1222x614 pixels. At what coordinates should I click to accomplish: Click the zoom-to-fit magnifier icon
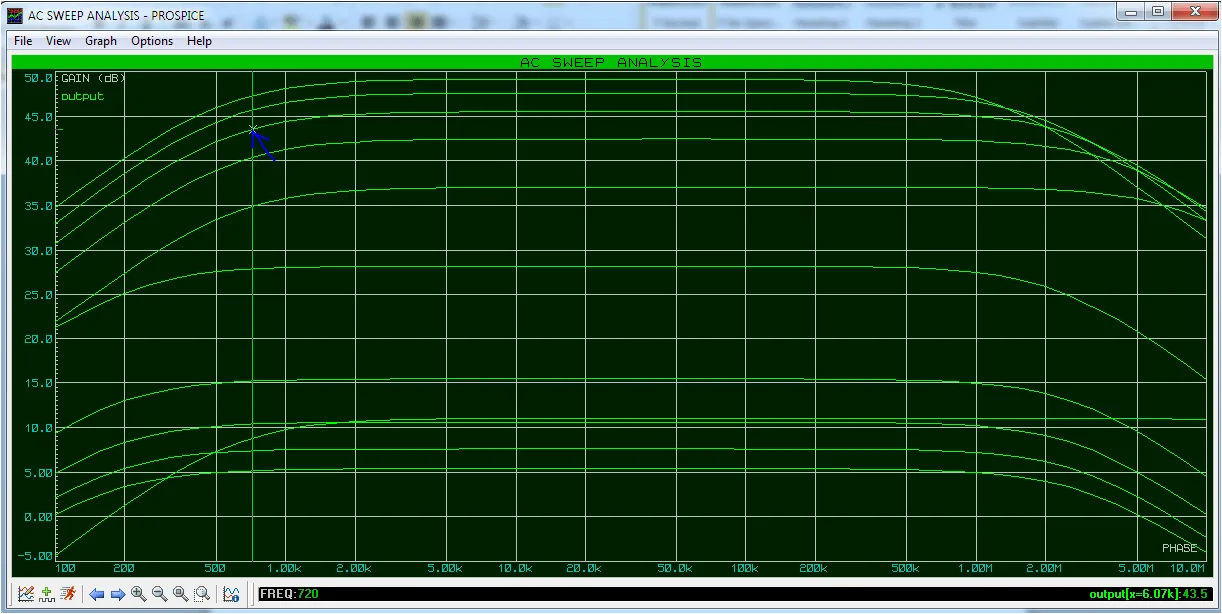[x=180, y=594]
